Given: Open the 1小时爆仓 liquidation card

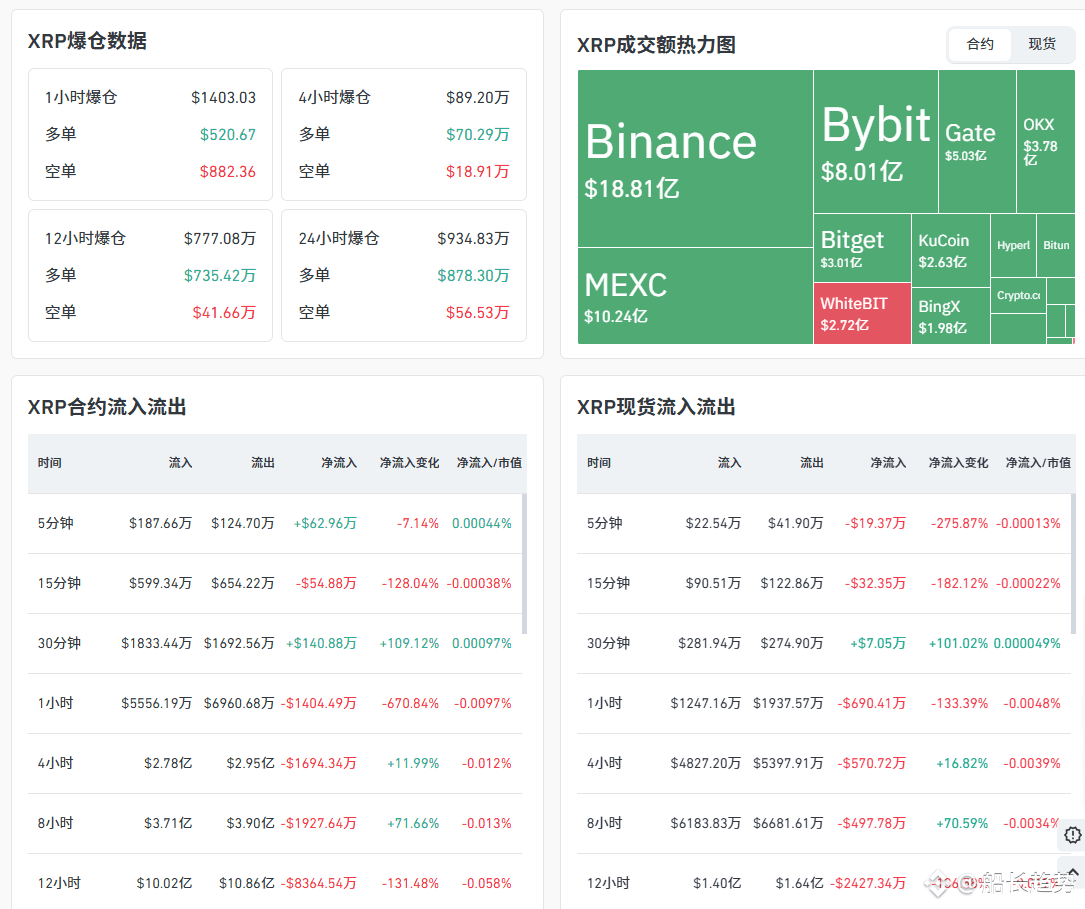Looking at the screenshot, I should pos(150,134).
